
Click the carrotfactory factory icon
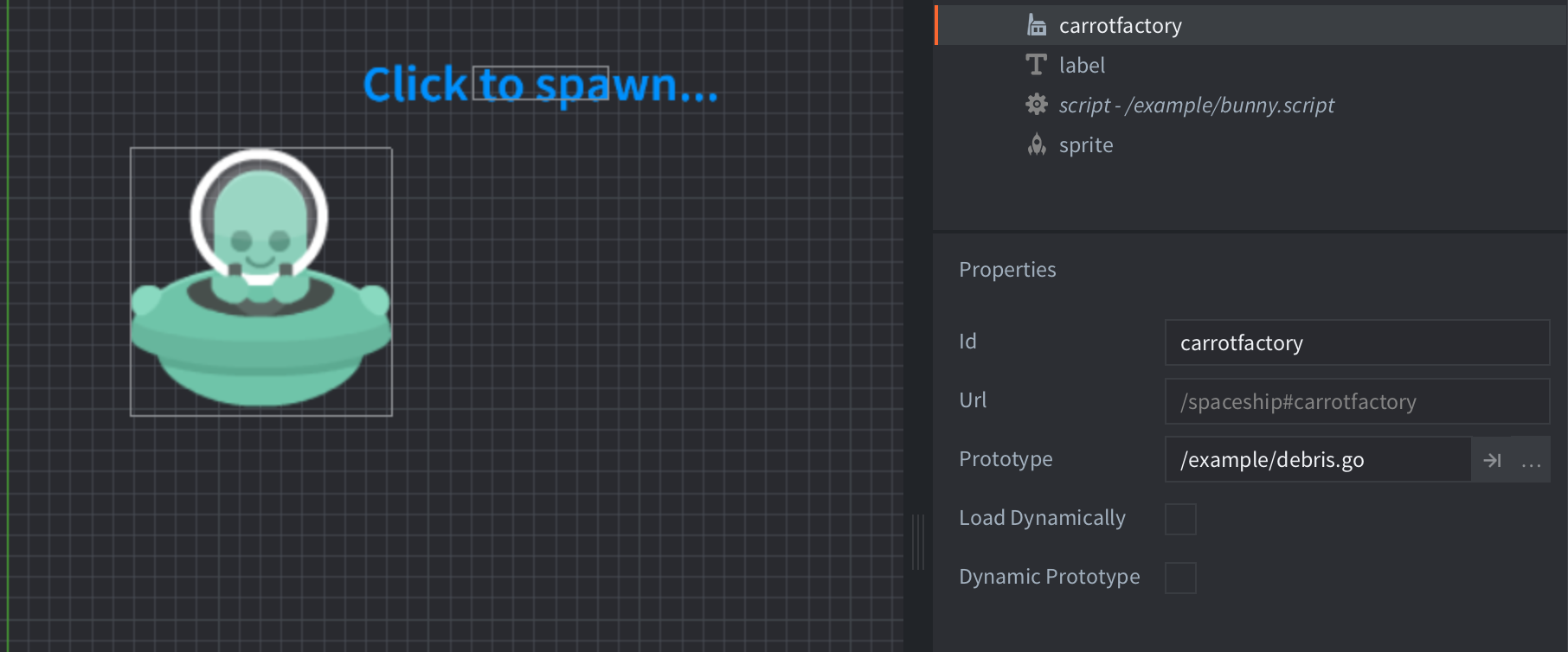tap(1036, 25)
